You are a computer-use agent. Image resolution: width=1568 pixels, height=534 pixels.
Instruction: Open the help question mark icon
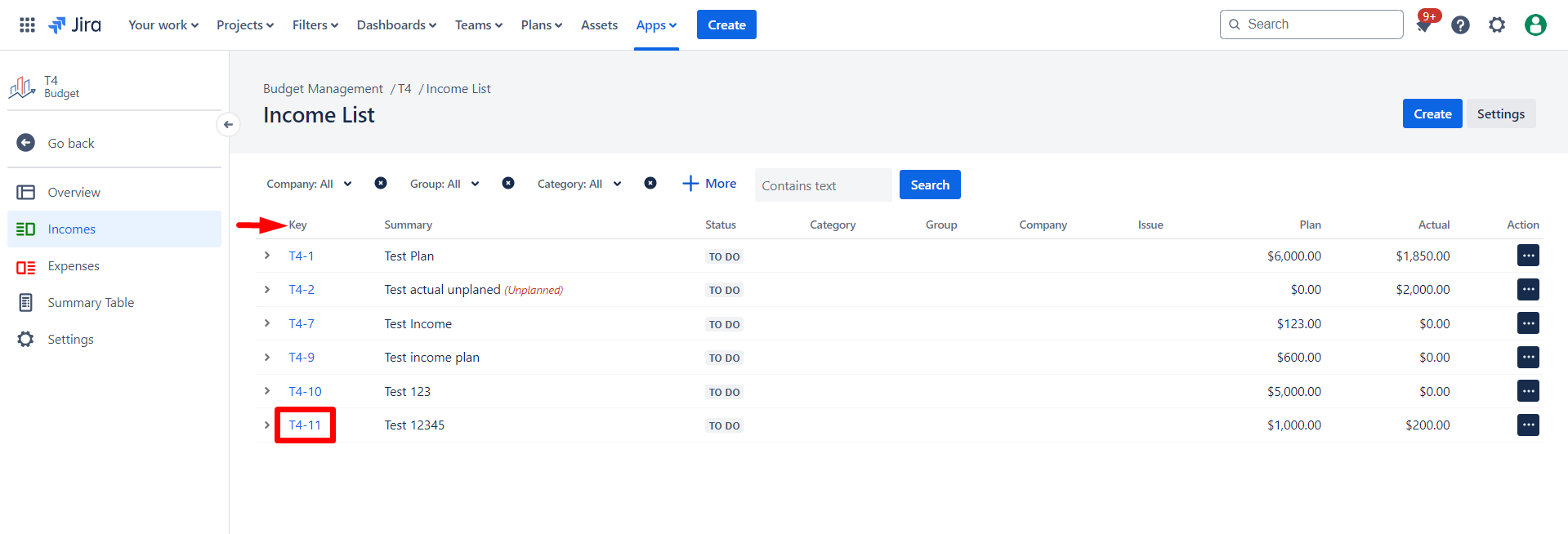[1460, 25]
